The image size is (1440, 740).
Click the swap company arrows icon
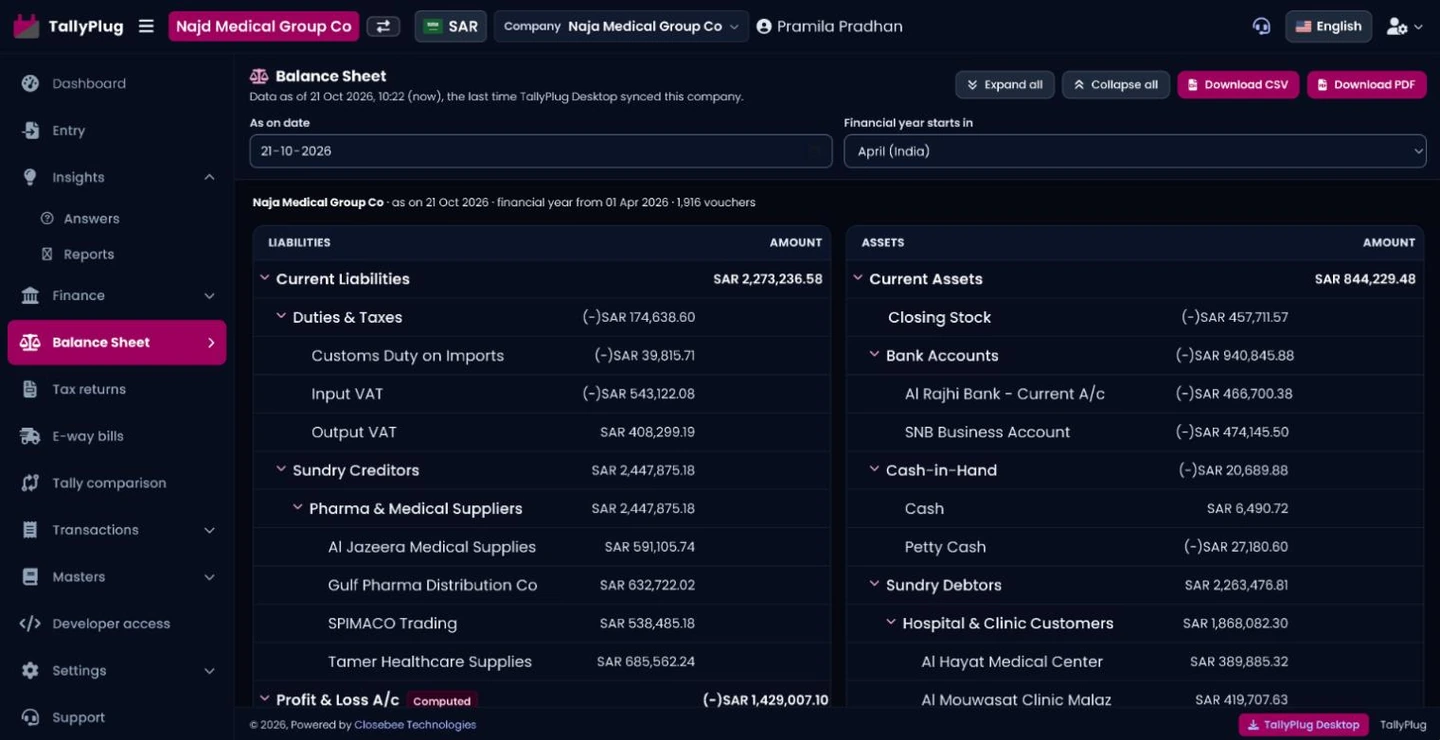click(383, 26)
